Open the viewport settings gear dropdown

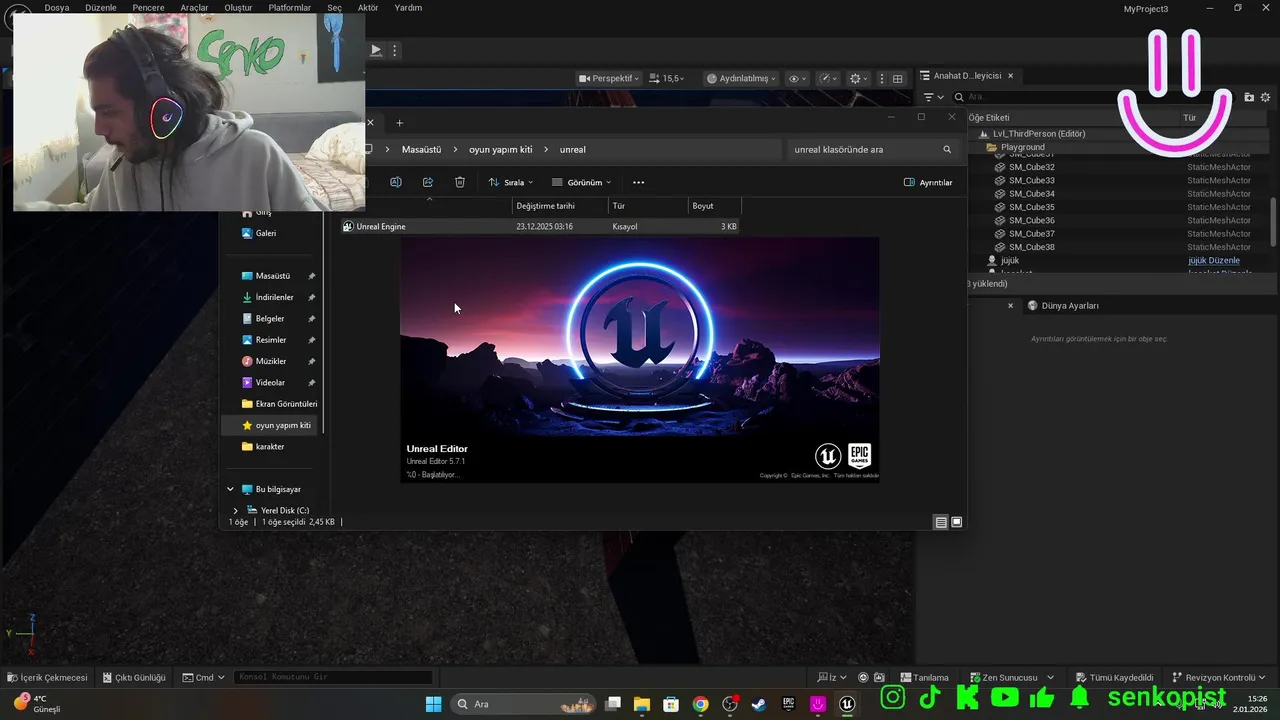click(858, 78)
